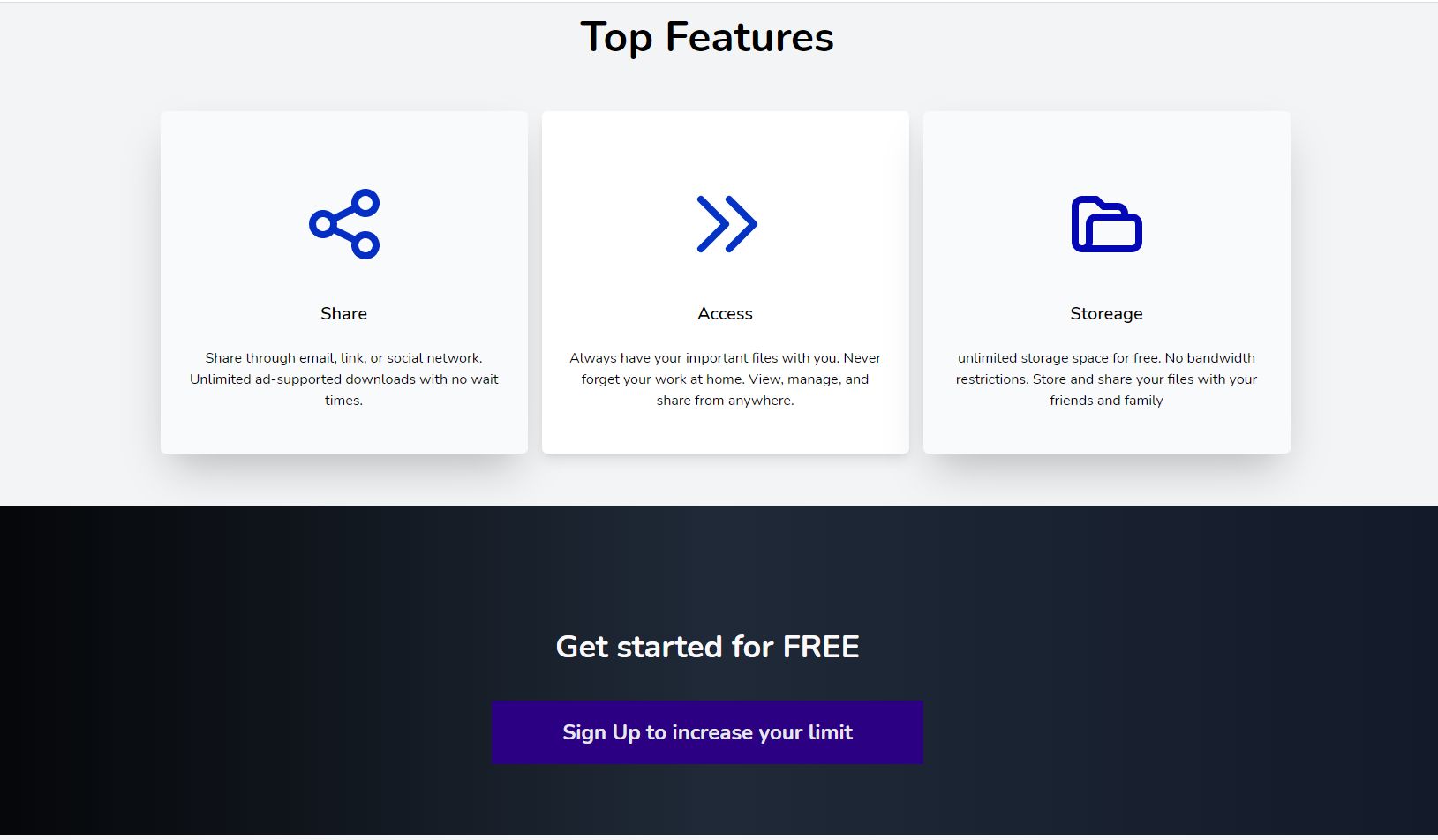Image resolution: width=1438 pixels, height=840 pixels.
Task: Click the "Get started for FREE" heading
Action: click(x=707, y=647)
